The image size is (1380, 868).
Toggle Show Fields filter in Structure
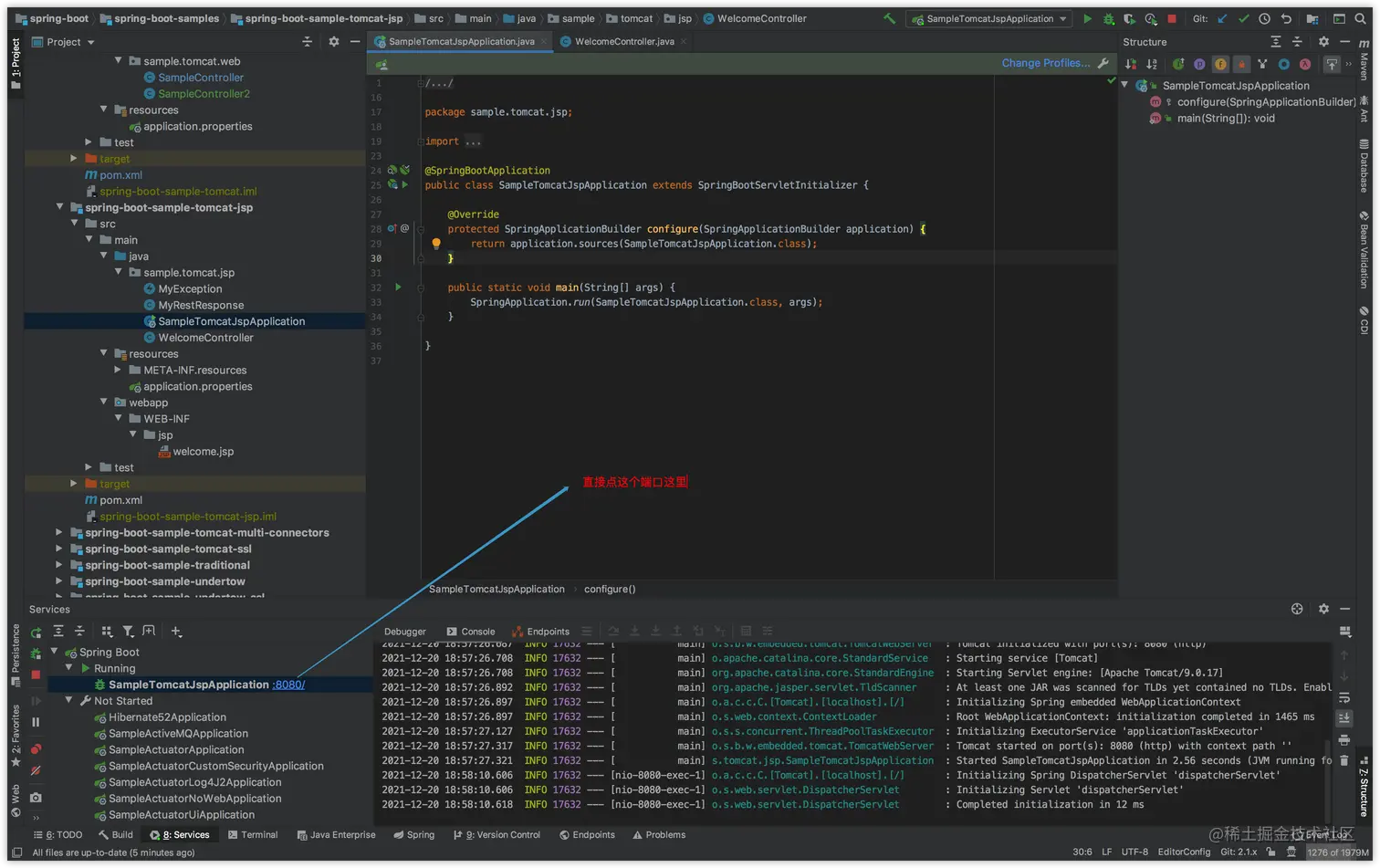point(1220,64)
